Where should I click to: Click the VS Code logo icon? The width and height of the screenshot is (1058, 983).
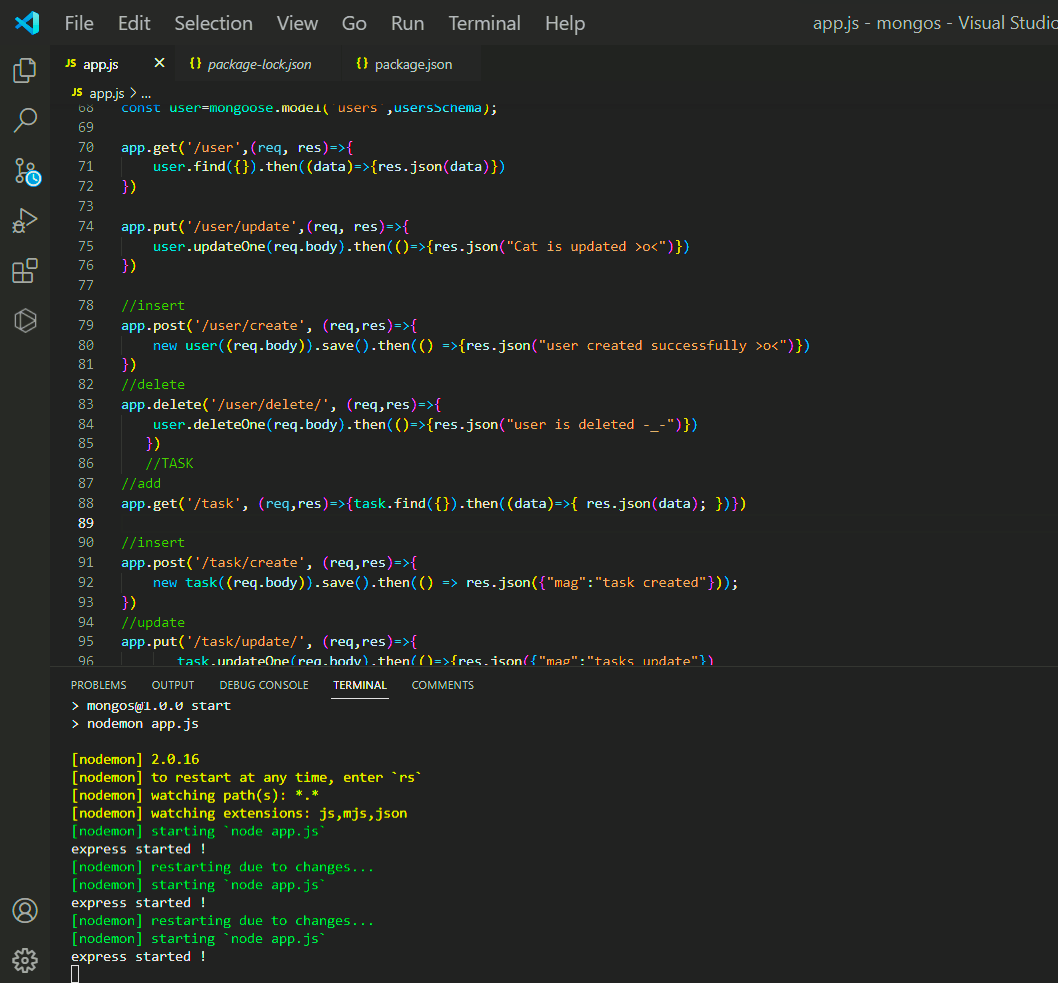pos(27,23)
